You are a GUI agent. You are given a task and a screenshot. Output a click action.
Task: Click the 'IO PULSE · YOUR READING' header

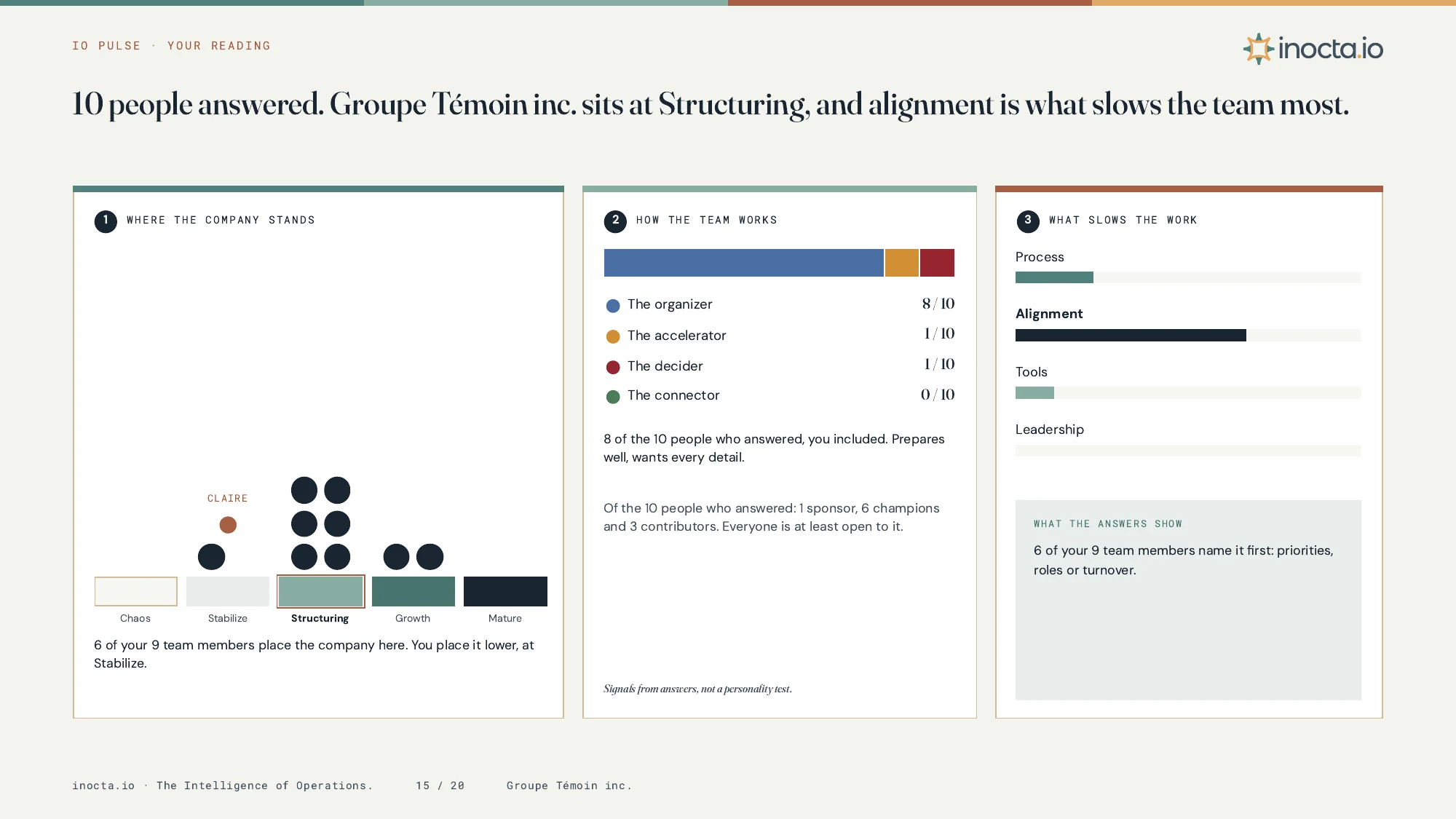coord(171,46)
